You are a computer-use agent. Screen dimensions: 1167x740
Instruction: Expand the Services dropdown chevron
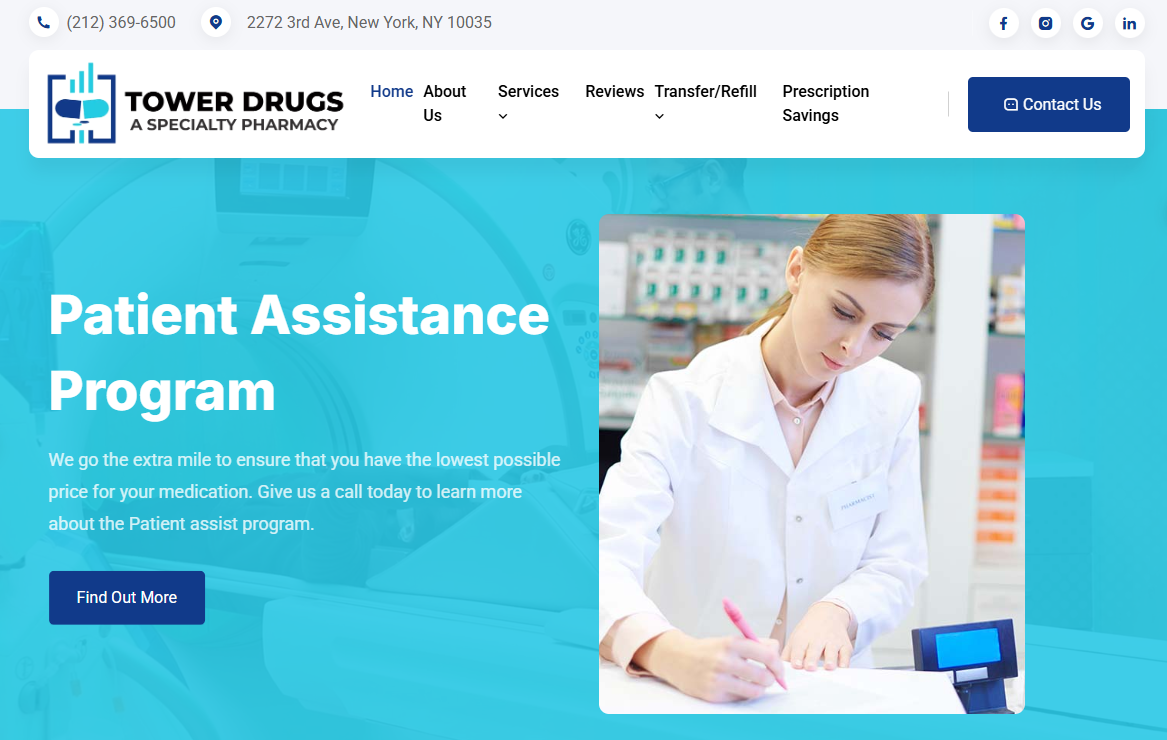(503, 116)
